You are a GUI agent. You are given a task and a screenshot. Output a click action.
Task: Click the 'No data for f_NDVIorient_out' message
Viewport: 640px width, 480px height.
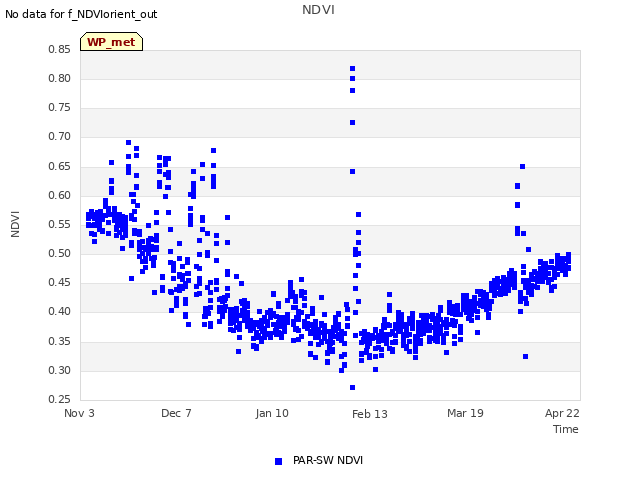(x=81, y=14)
